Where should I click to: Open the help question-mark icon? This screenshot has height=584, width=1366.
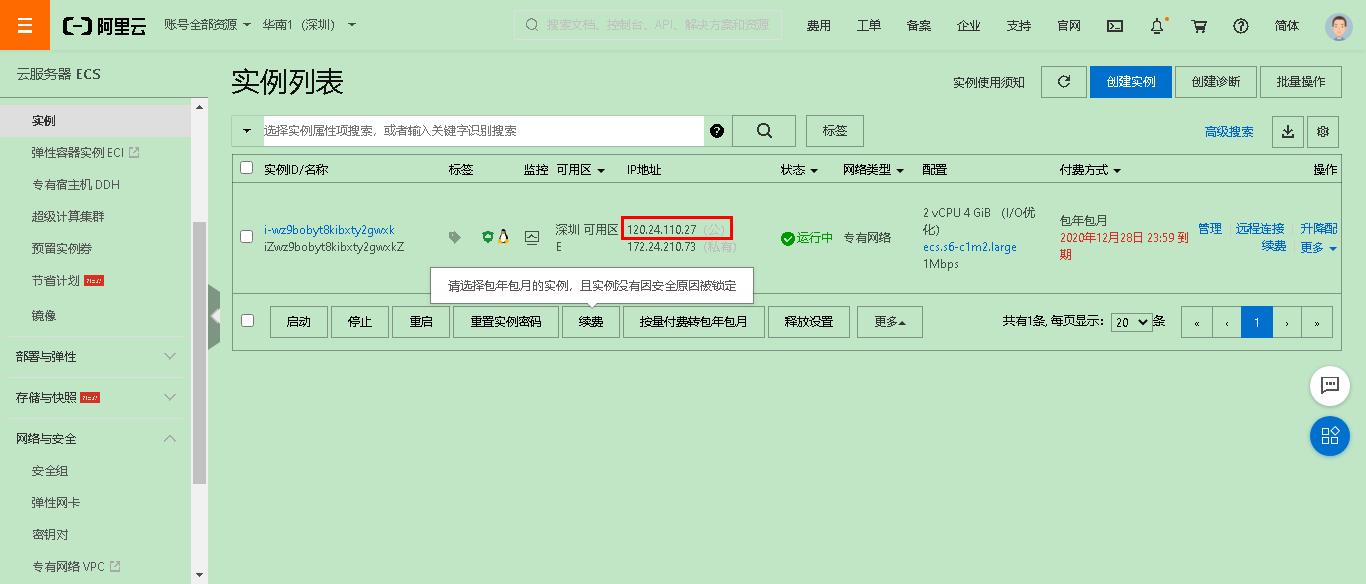click(x=1241, y=25)
